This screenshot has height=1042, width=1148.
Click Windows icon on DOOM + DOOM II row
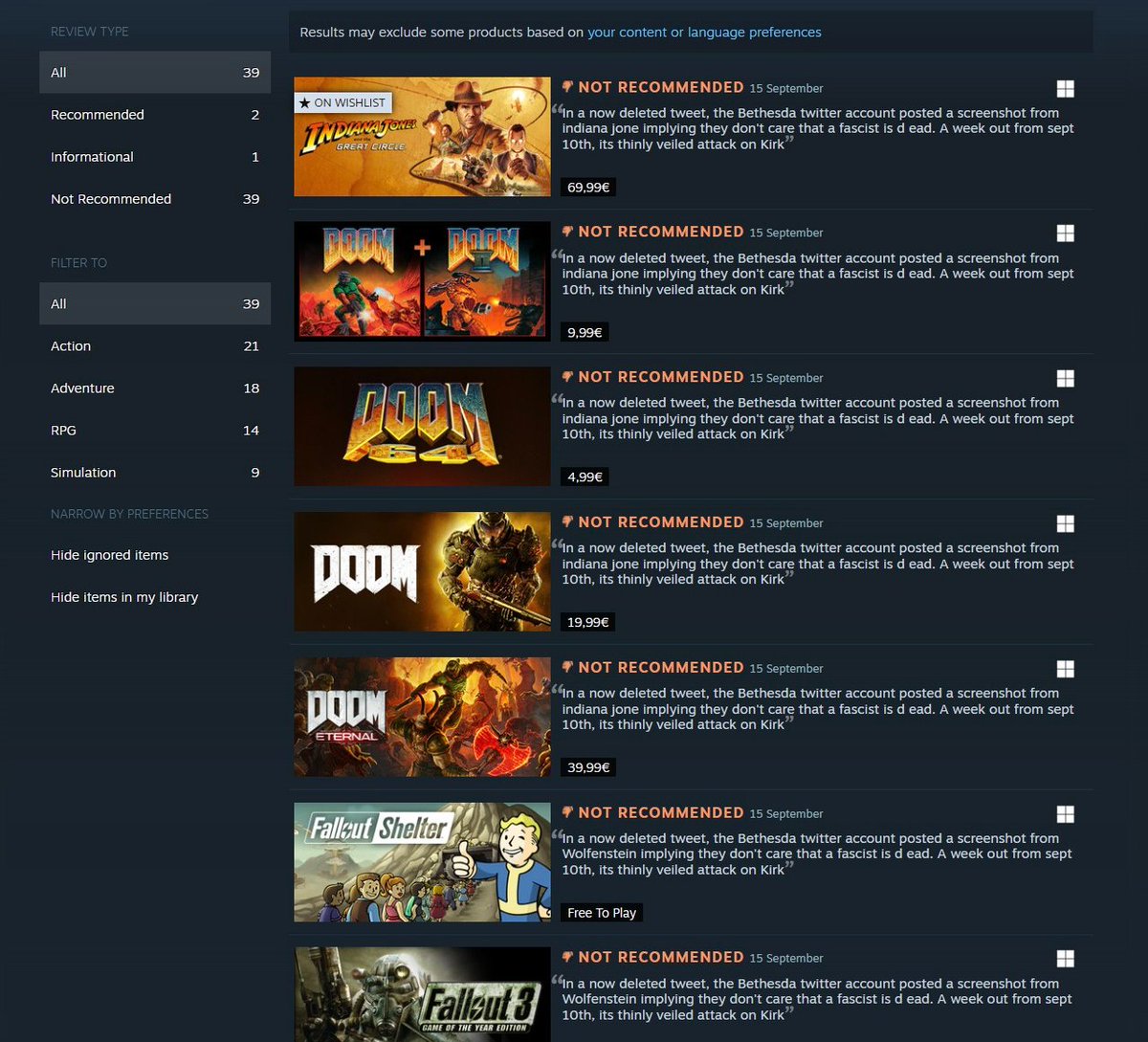(1065, 233)
